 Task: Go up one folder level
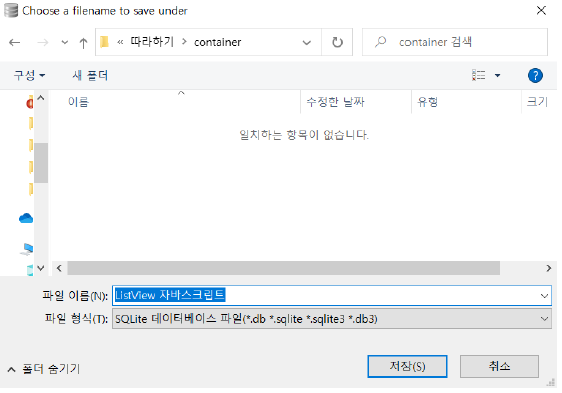coord(83,43)
